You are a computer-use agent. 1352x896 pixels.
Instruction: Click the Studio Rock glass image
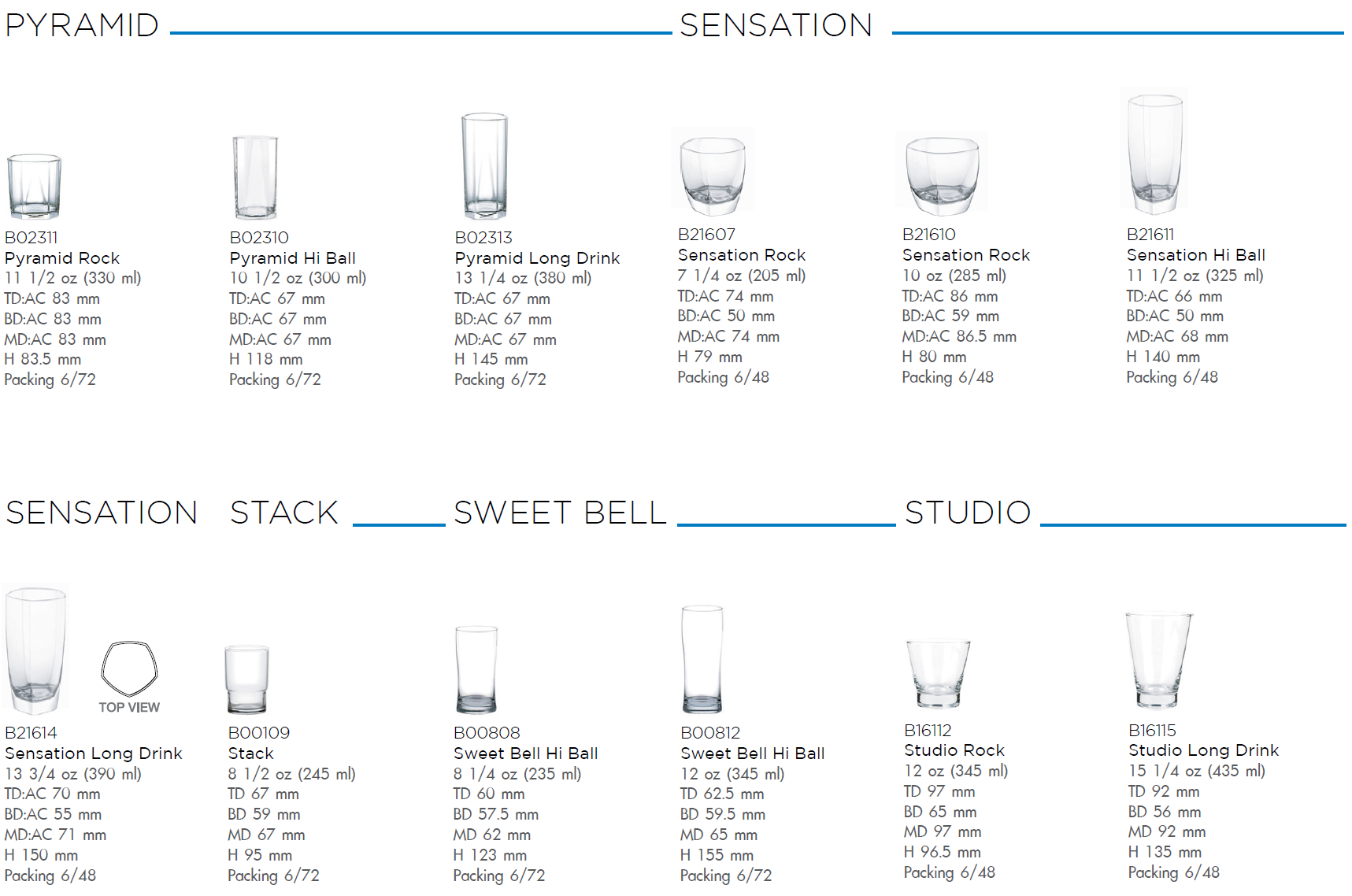(x=938, y=674)
